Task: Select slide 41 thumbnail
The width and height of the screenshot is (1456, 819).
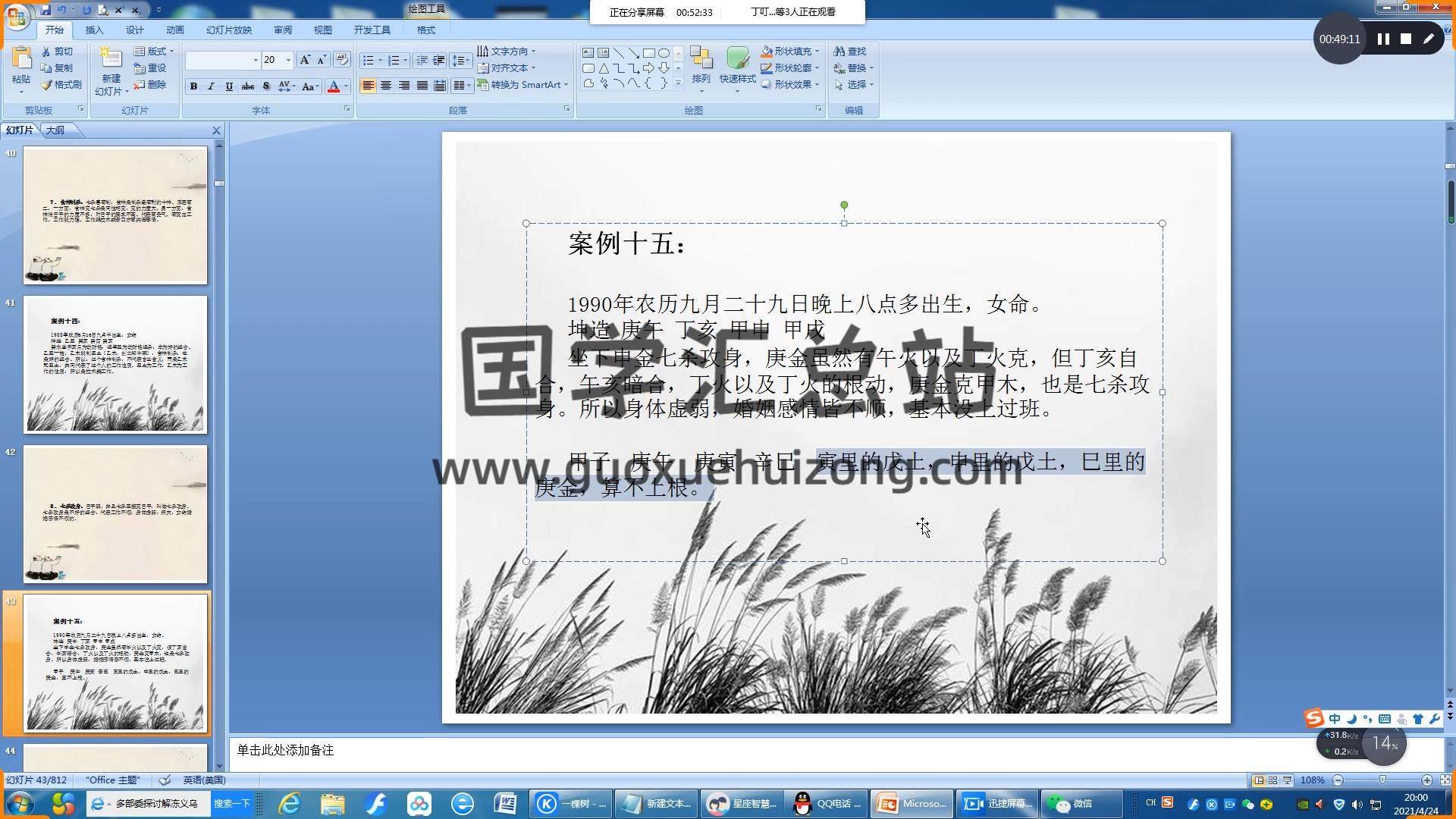Action: pos(115,365)
